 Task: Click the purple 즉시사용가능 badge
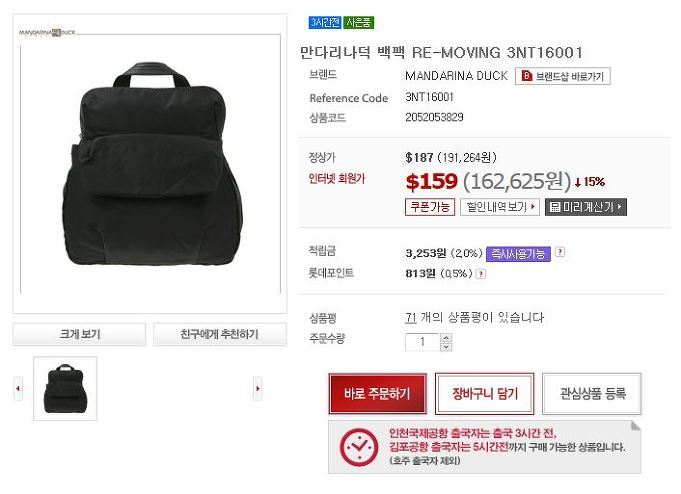[518, 254]
